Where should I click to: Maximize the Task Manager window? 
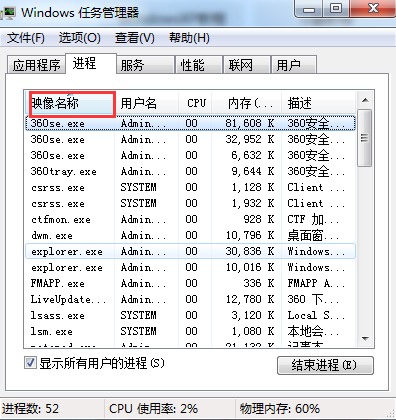[x=336, y=9]
